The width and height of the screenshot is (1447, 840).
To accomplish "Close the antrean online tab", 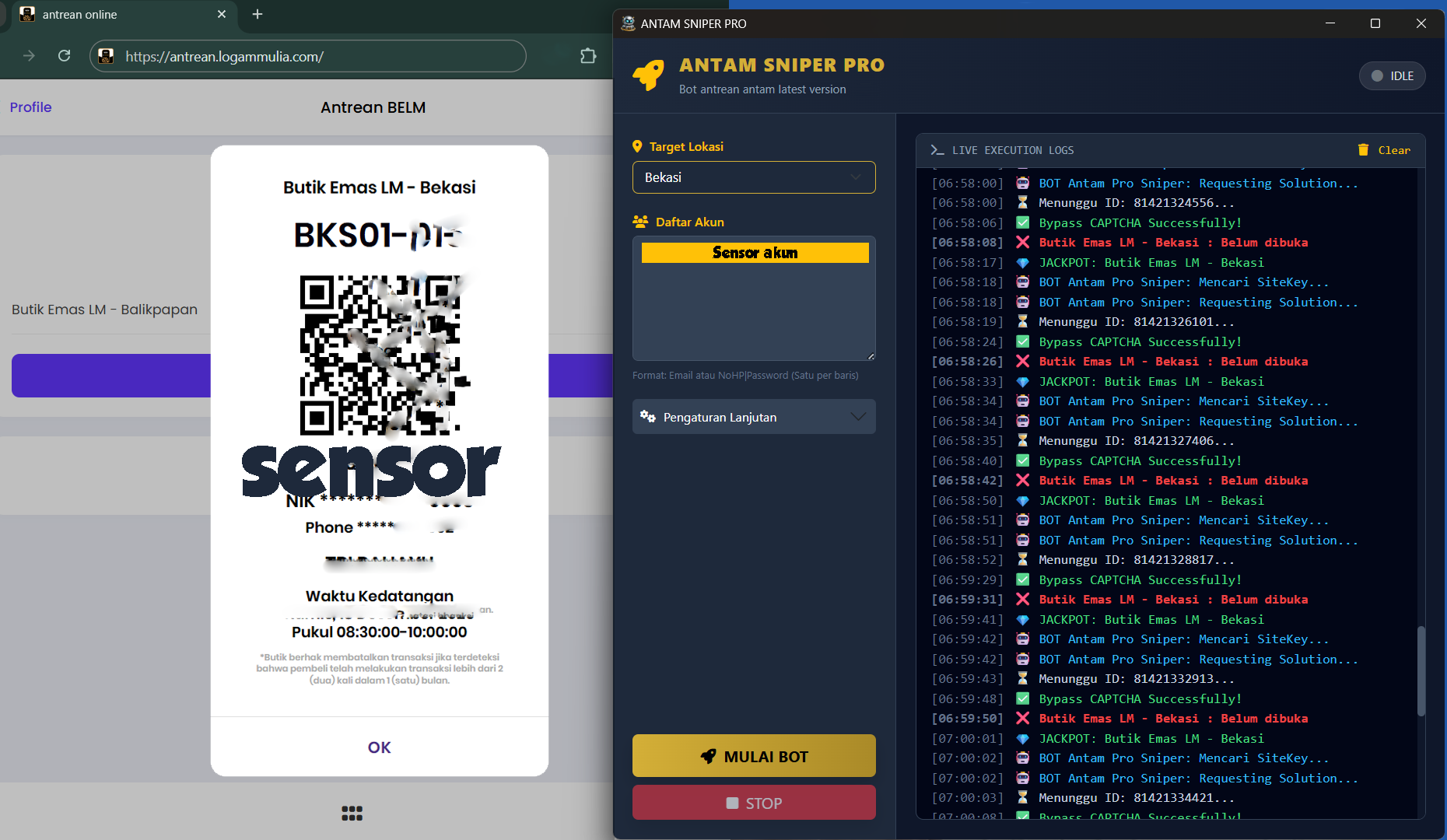I will click(222, 14).
